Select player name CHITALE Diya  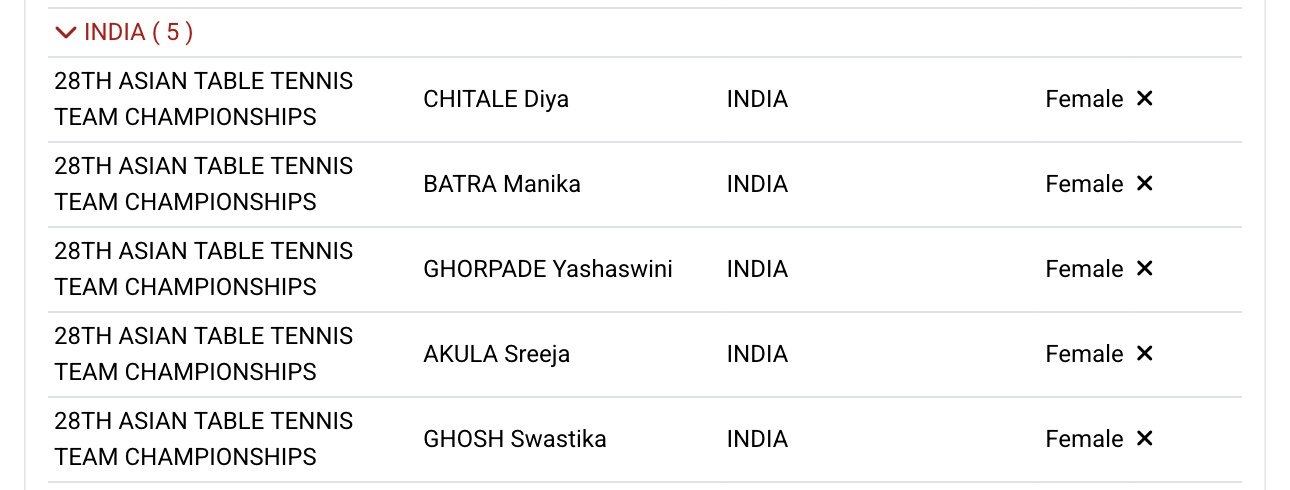coord(496,99)
